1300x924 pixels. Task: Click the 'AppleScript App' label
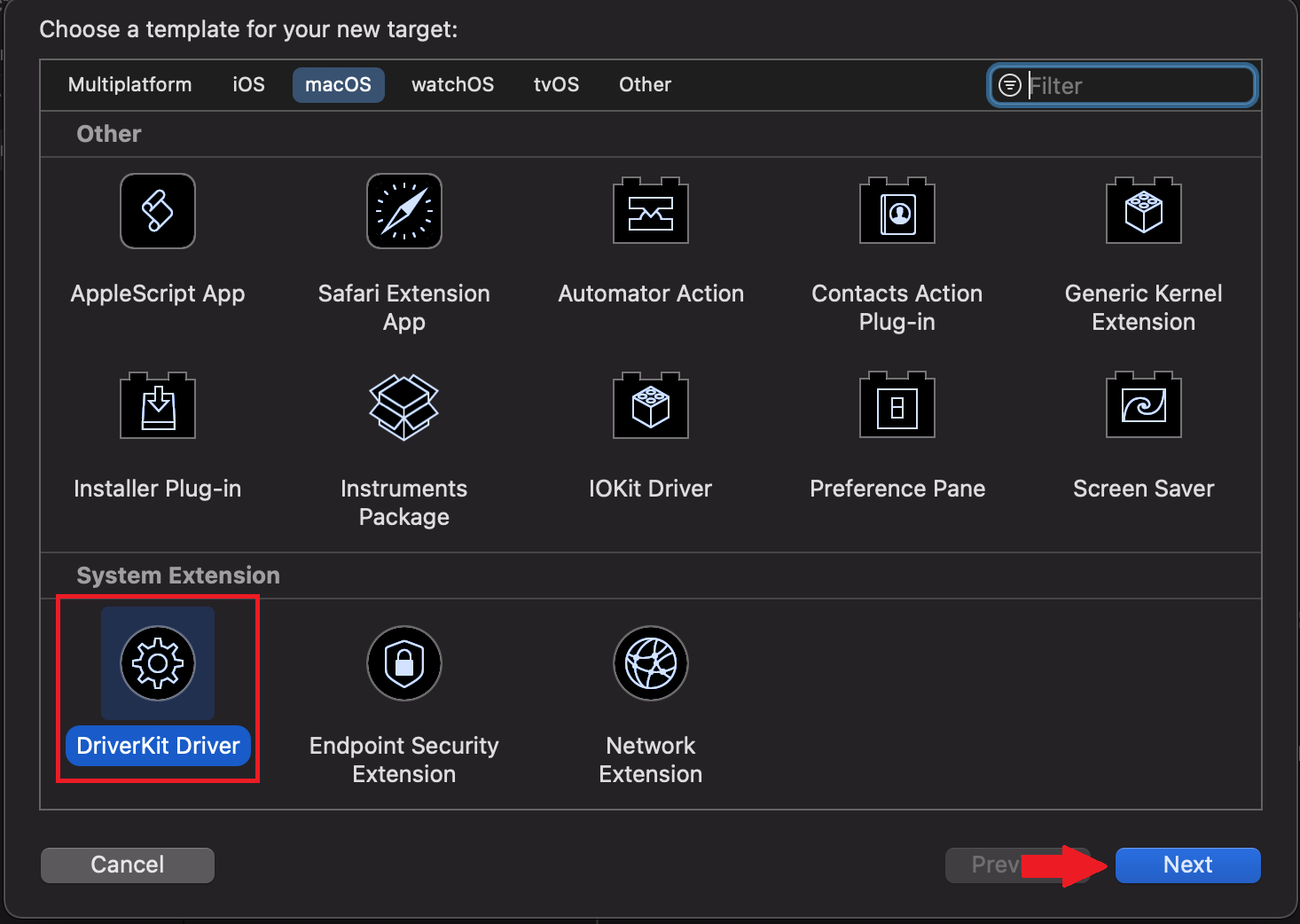coord(158,294)
